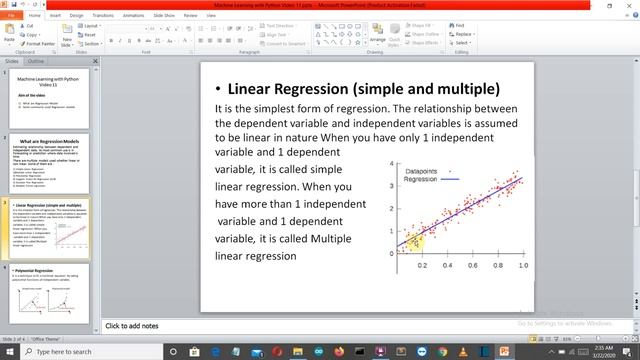Click the Find binoculars icon
Screen dimensions: 640x360
pos(452,25)
